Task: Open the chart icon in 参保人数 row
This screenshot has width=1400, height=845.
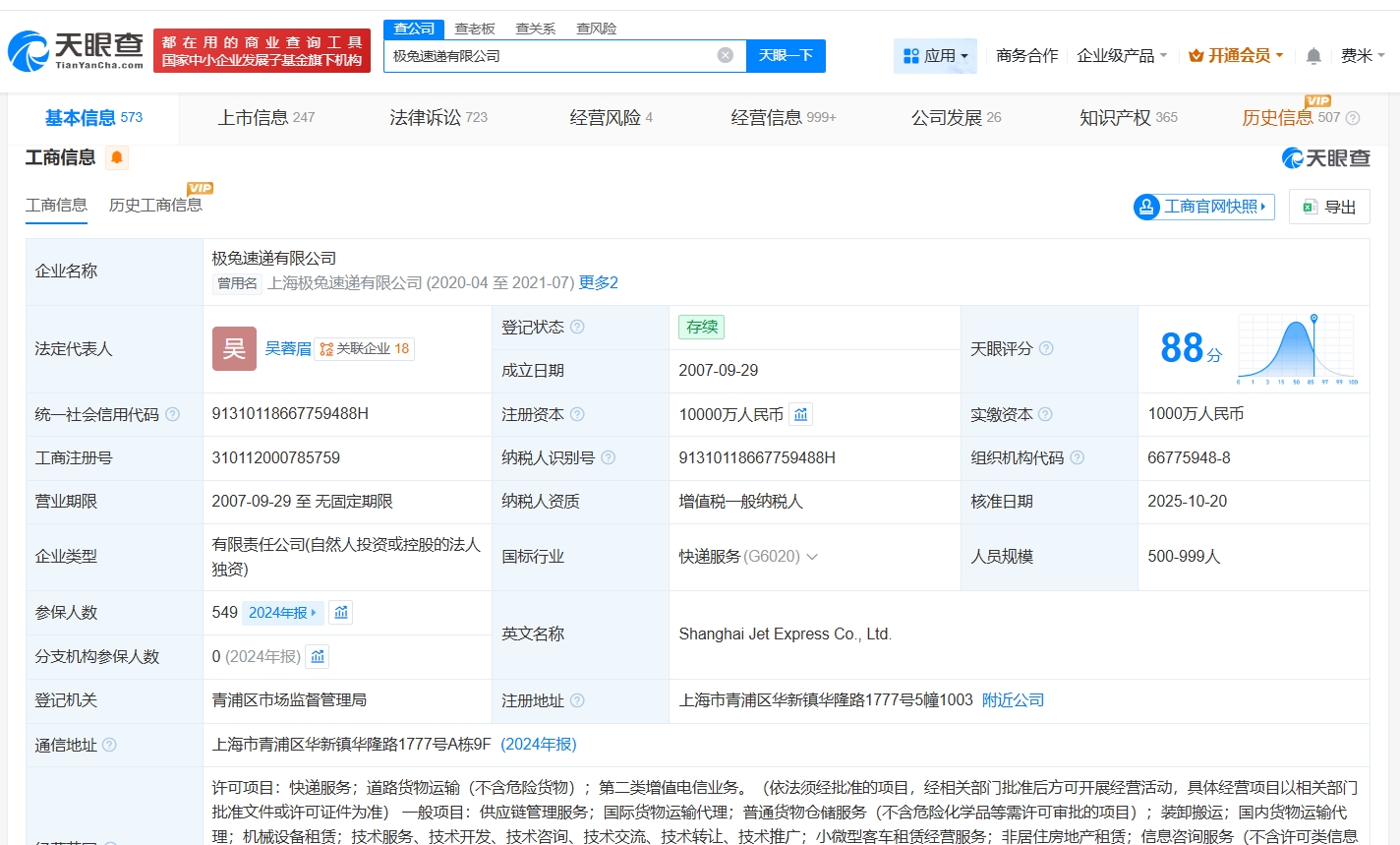Action: [340, 612]
